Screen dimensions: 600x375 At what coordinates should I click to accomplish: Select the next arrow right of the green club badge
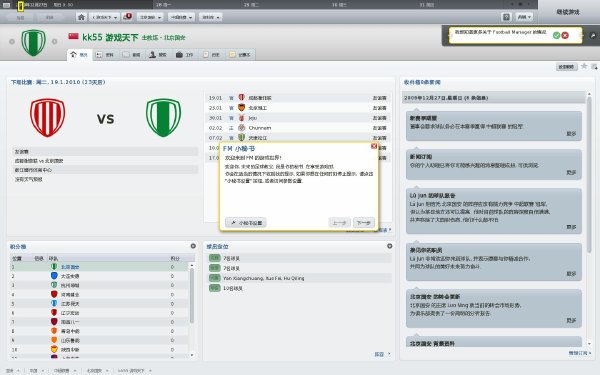click(x=54, y=41)
